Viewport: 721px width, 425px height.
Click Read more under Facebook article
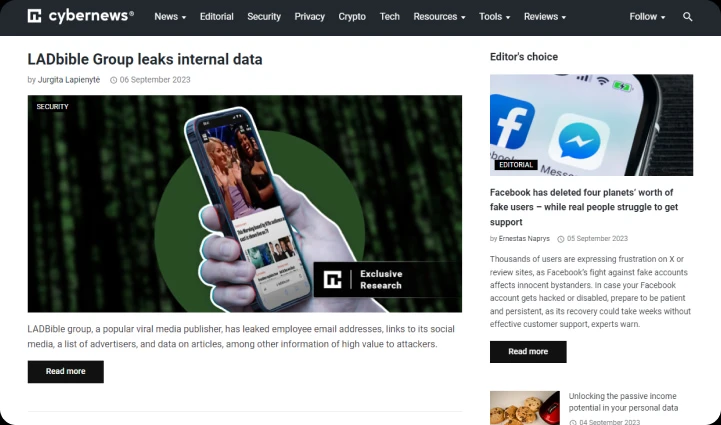pos(528,352)
